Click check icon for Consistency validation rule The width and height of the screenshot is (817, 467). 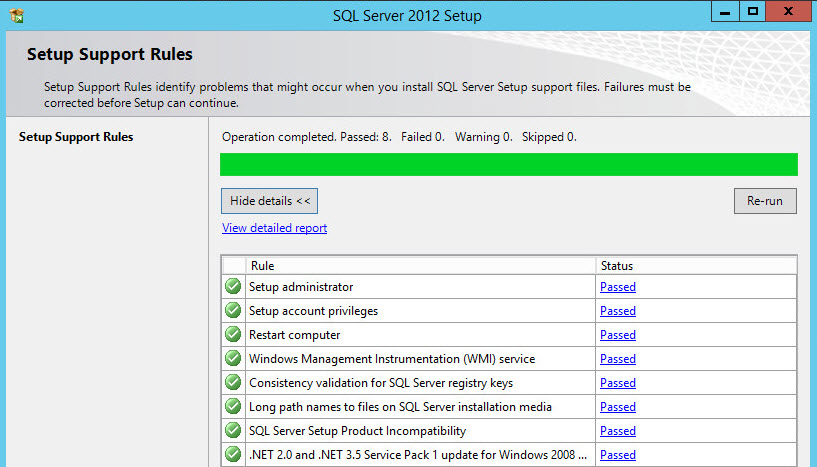[x=233, y=383]
